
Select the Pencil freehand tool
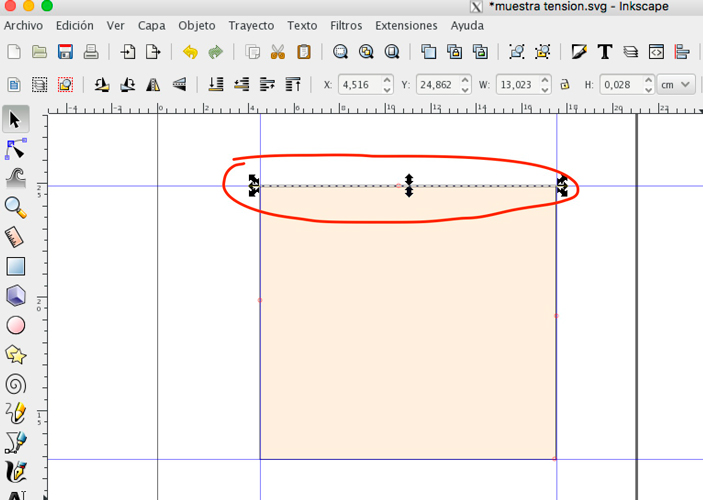tap(15, 413)
